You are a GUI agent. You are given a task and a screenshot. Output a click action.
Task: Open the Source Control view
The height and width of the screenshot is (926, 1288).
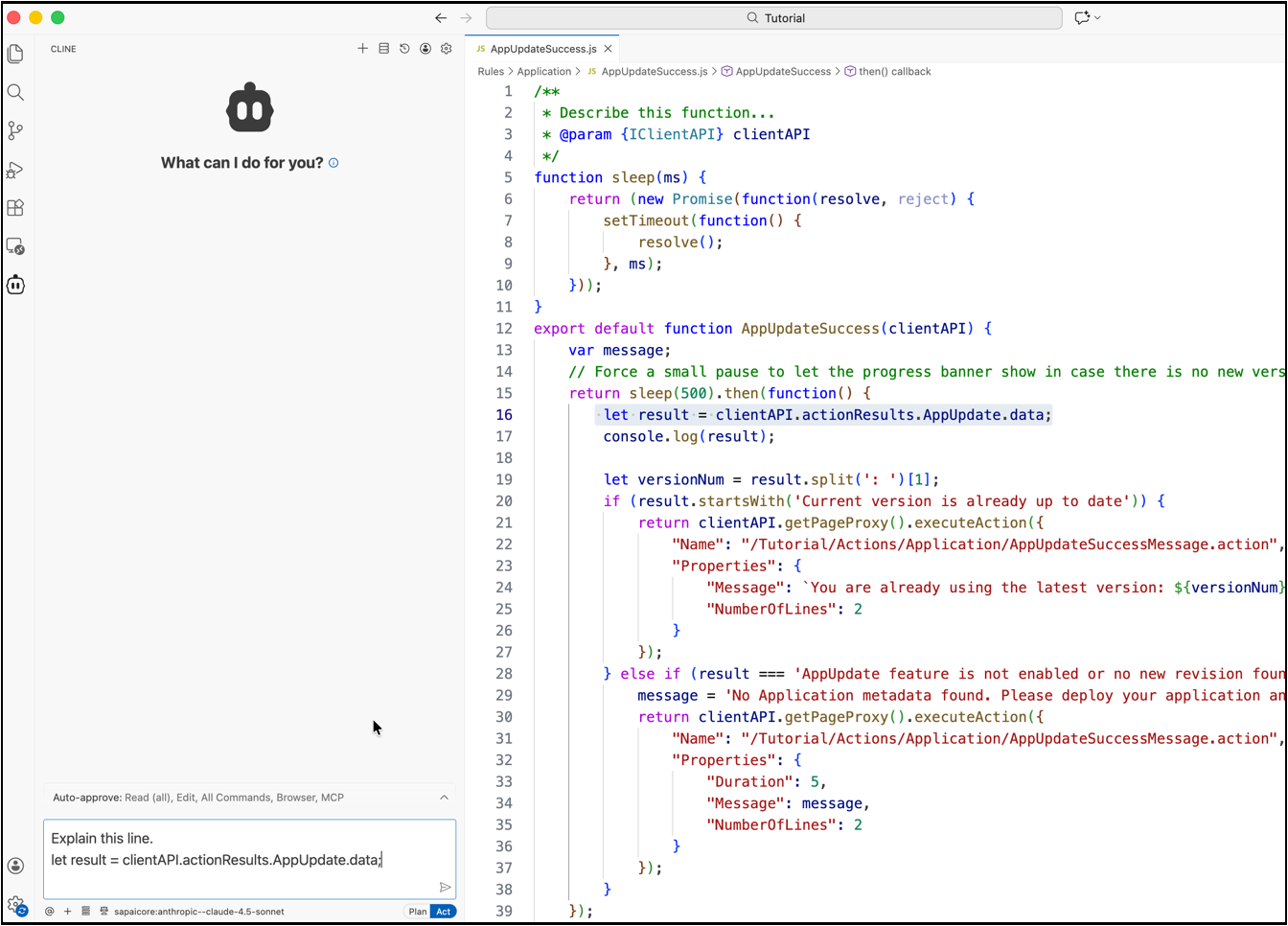15,130
